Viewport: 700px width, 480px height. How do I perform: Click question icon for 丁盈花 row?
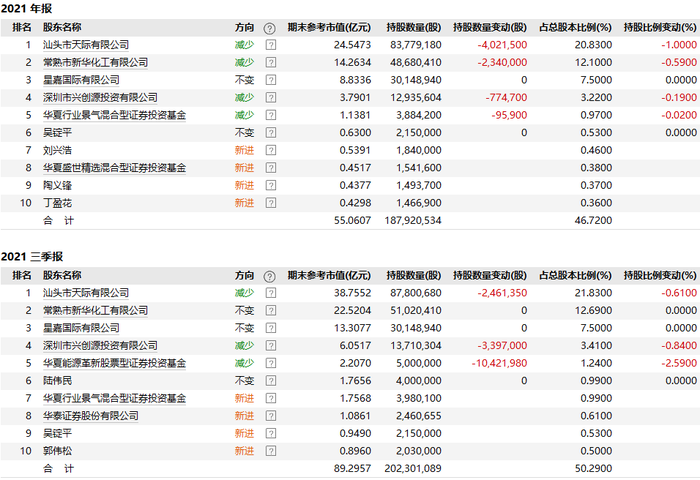tap(271, 203)
